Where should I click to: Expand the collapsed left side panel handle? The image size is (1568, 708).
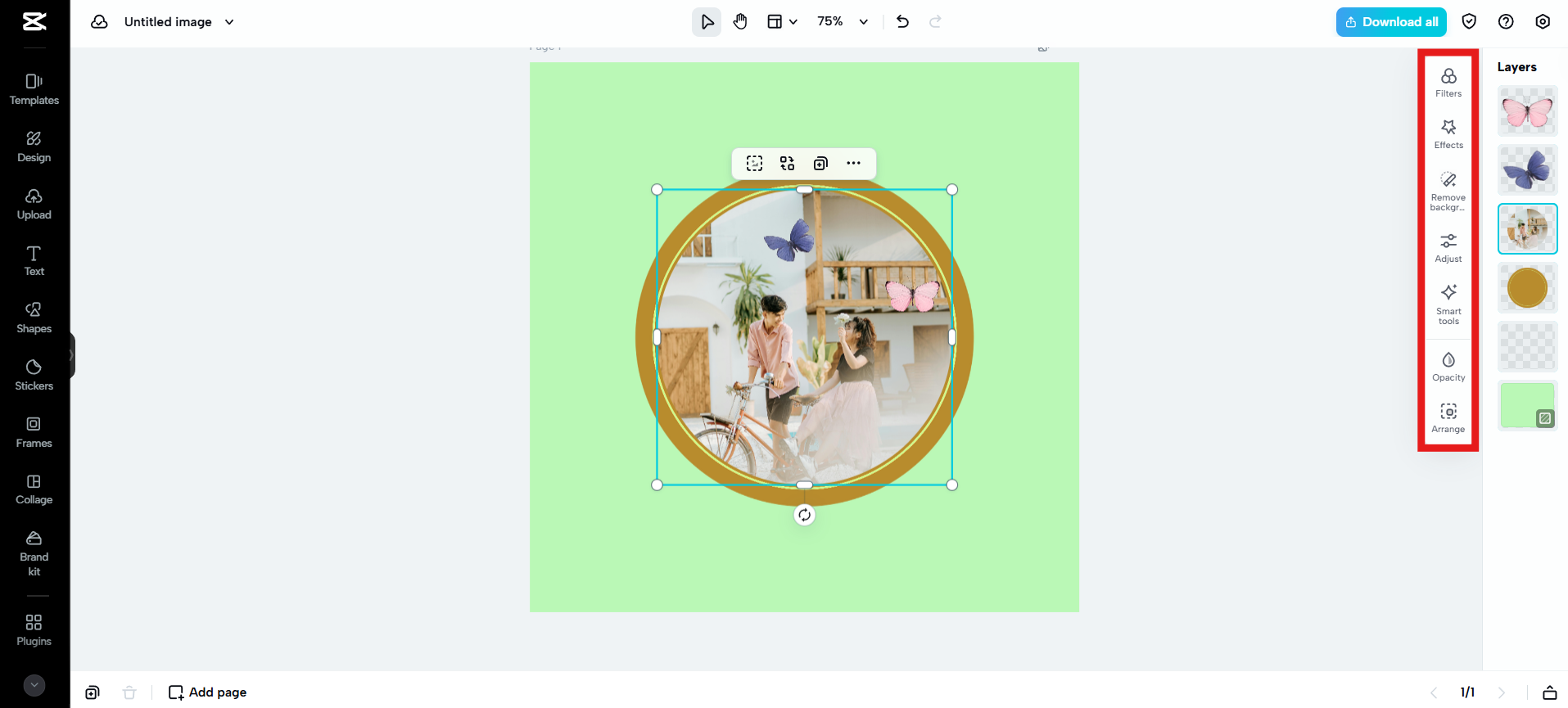point(72,355)
